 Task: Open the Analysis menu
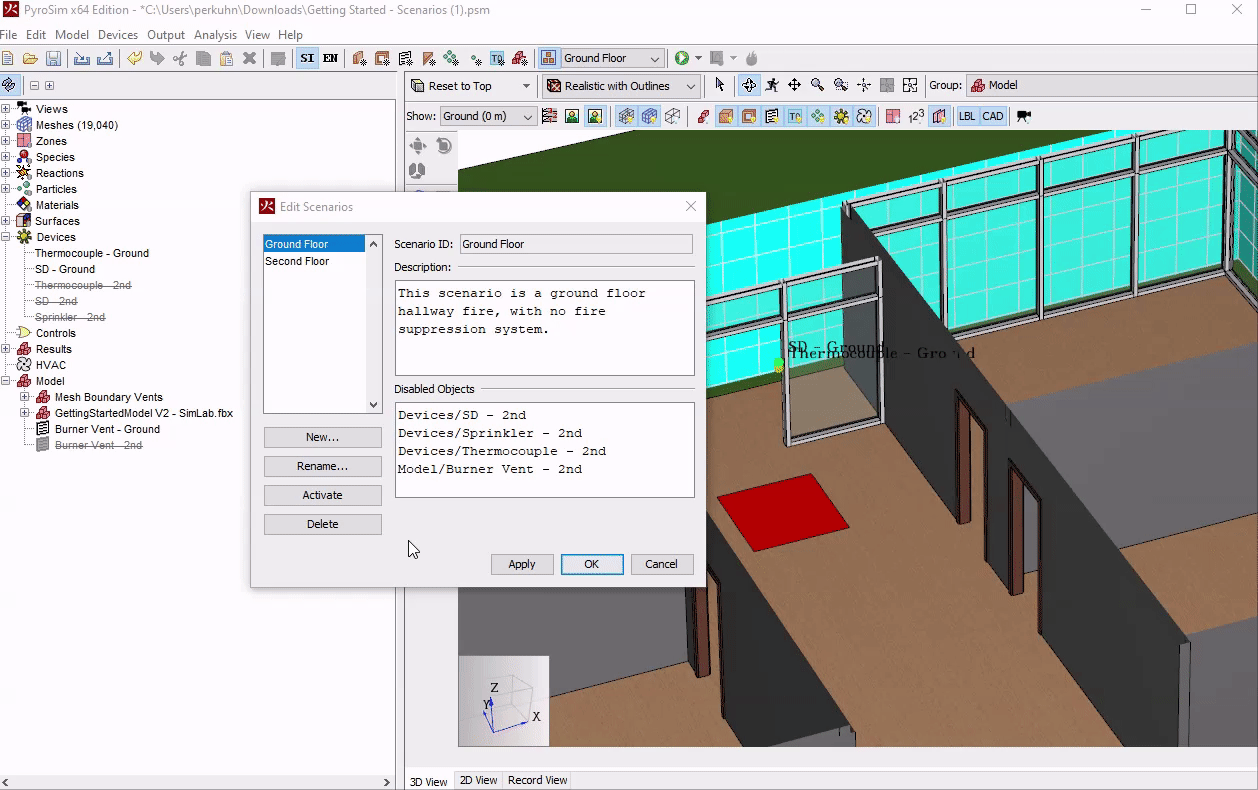tap(216, 35)
